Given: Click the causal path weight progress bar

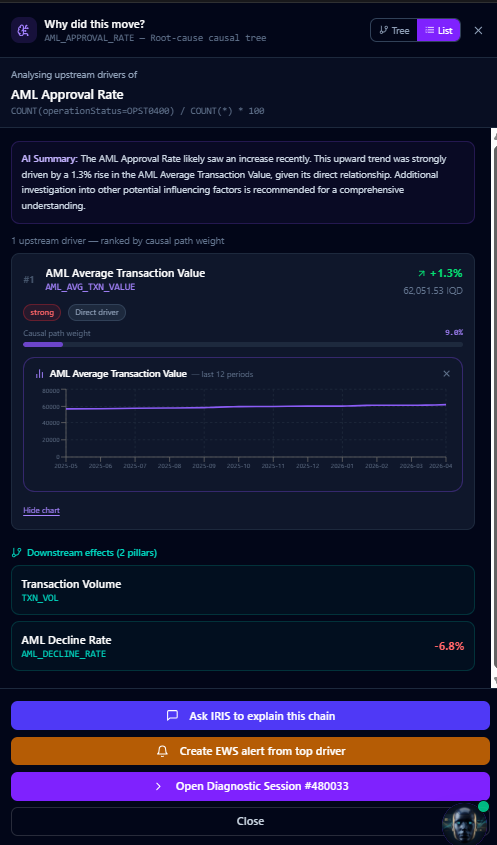Looking at the screenshot, I should [x=243, y=344].
